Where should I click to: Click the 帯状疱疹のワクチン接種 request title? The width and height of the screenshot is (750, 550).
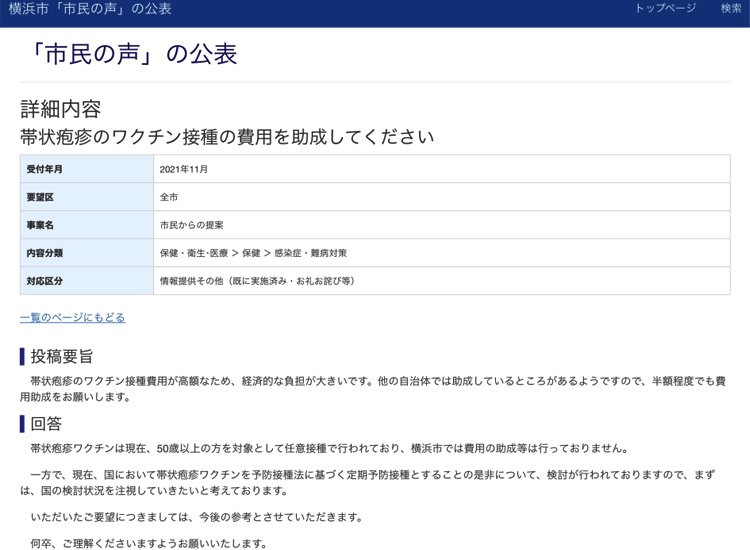click(227, 137)
